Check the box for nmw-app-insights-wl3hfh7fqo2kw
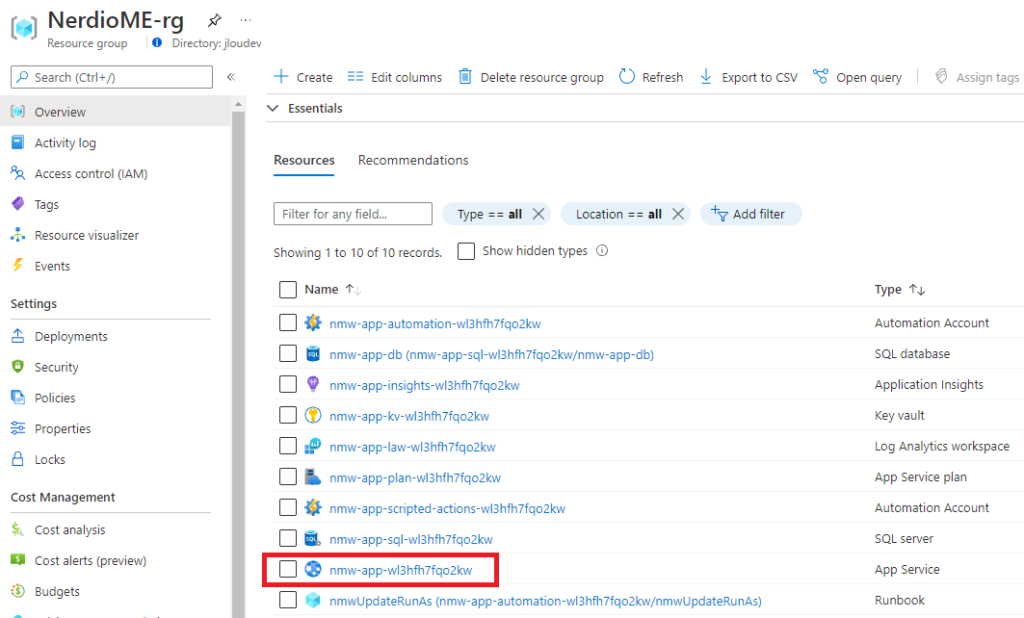 288,384
